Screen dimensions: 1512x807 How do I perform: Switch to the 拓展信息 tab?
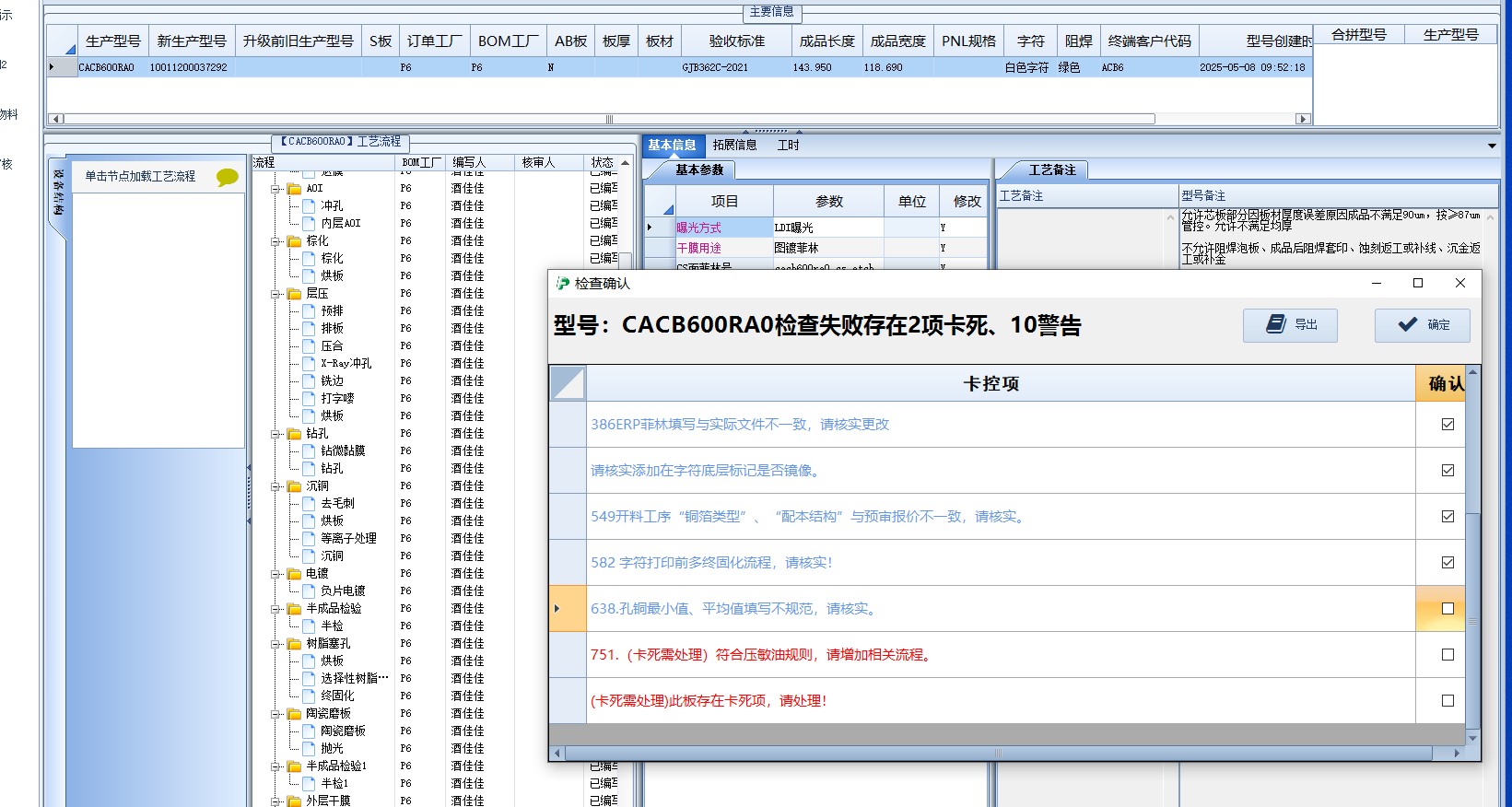(x=734, y=146)
